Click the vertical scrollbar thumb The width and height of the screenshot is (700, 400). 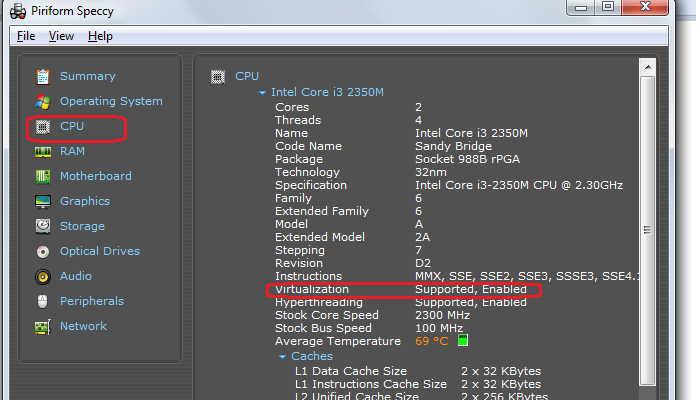coord(647,230)
